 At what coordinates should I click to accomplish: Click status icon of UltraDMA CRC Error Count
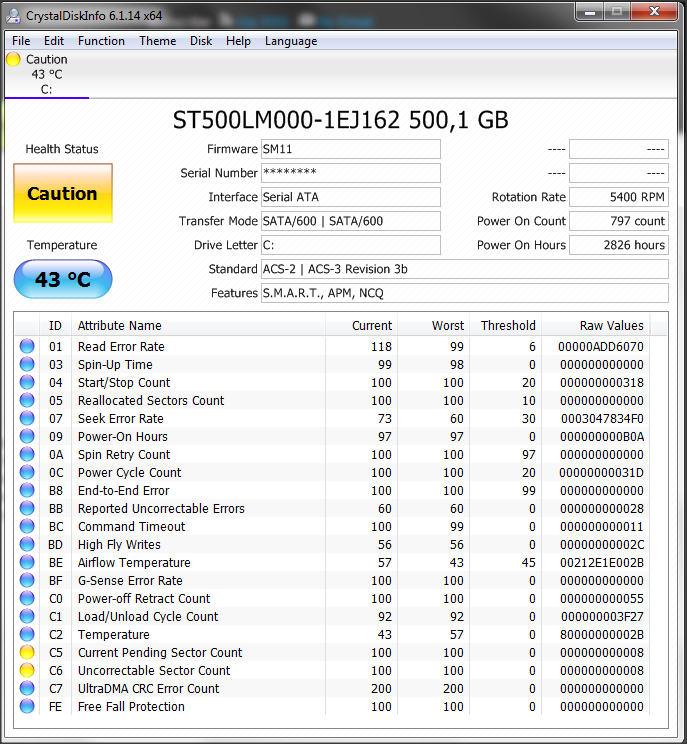pos(27,688)
